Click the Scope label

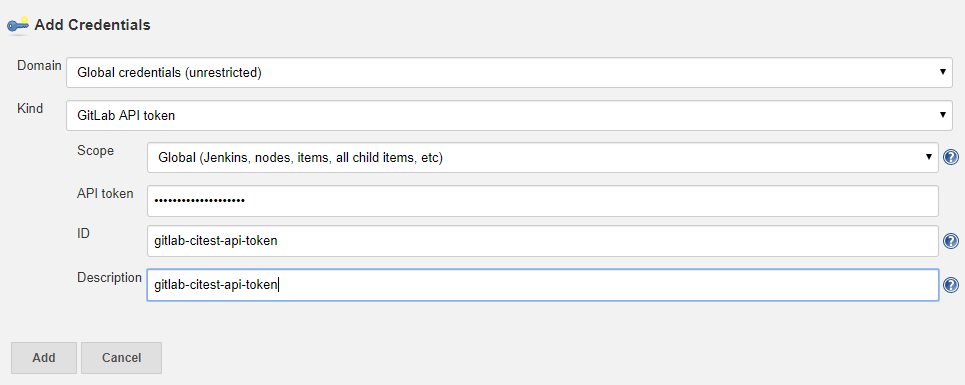pyautogui.click(x=95, y=151)
